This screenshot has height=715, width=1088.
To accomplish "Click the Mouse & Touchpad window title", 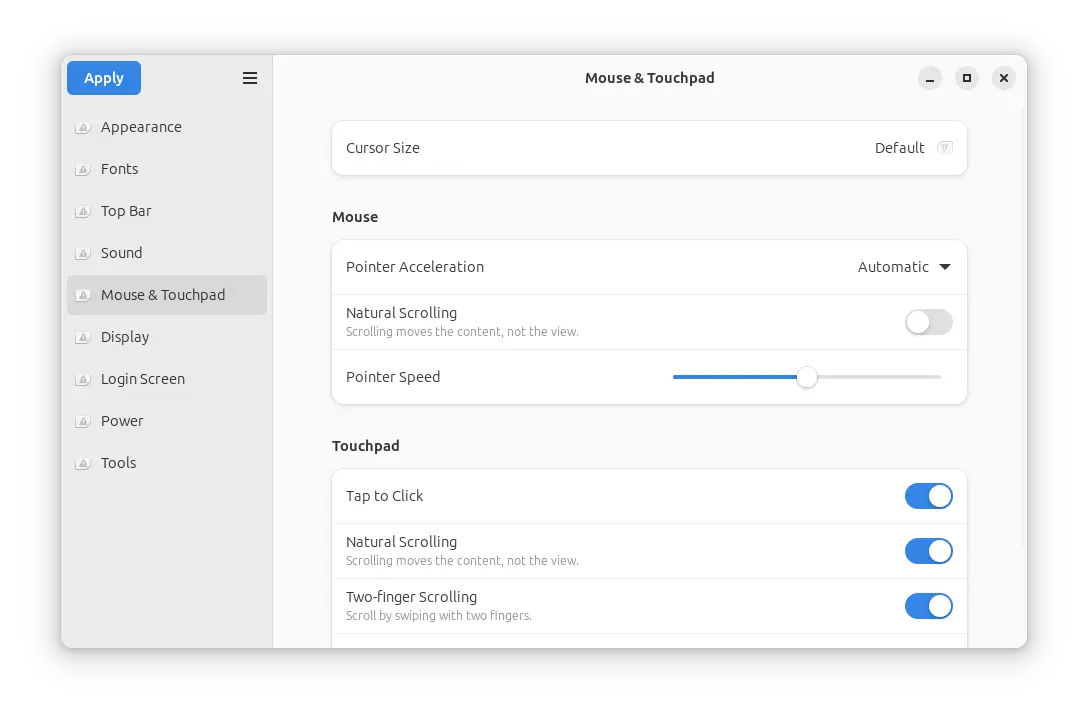I will (x=649, y=78).
